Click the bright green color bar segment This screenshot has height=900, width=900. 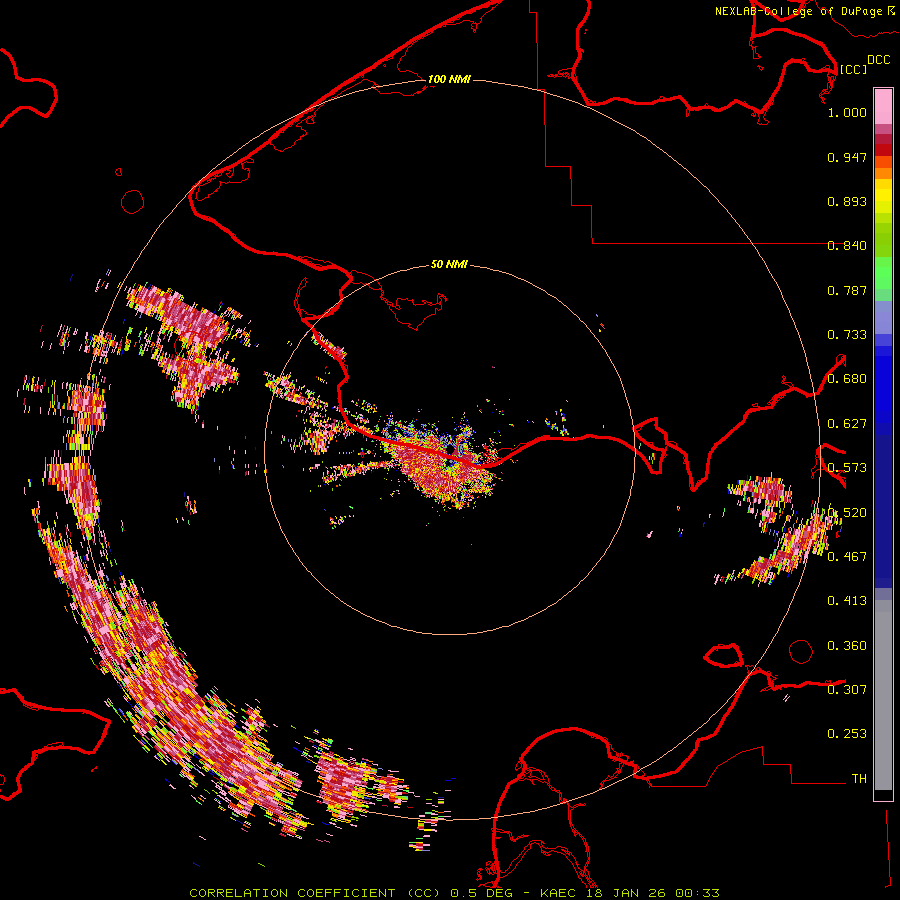click(x=883, y=273)
